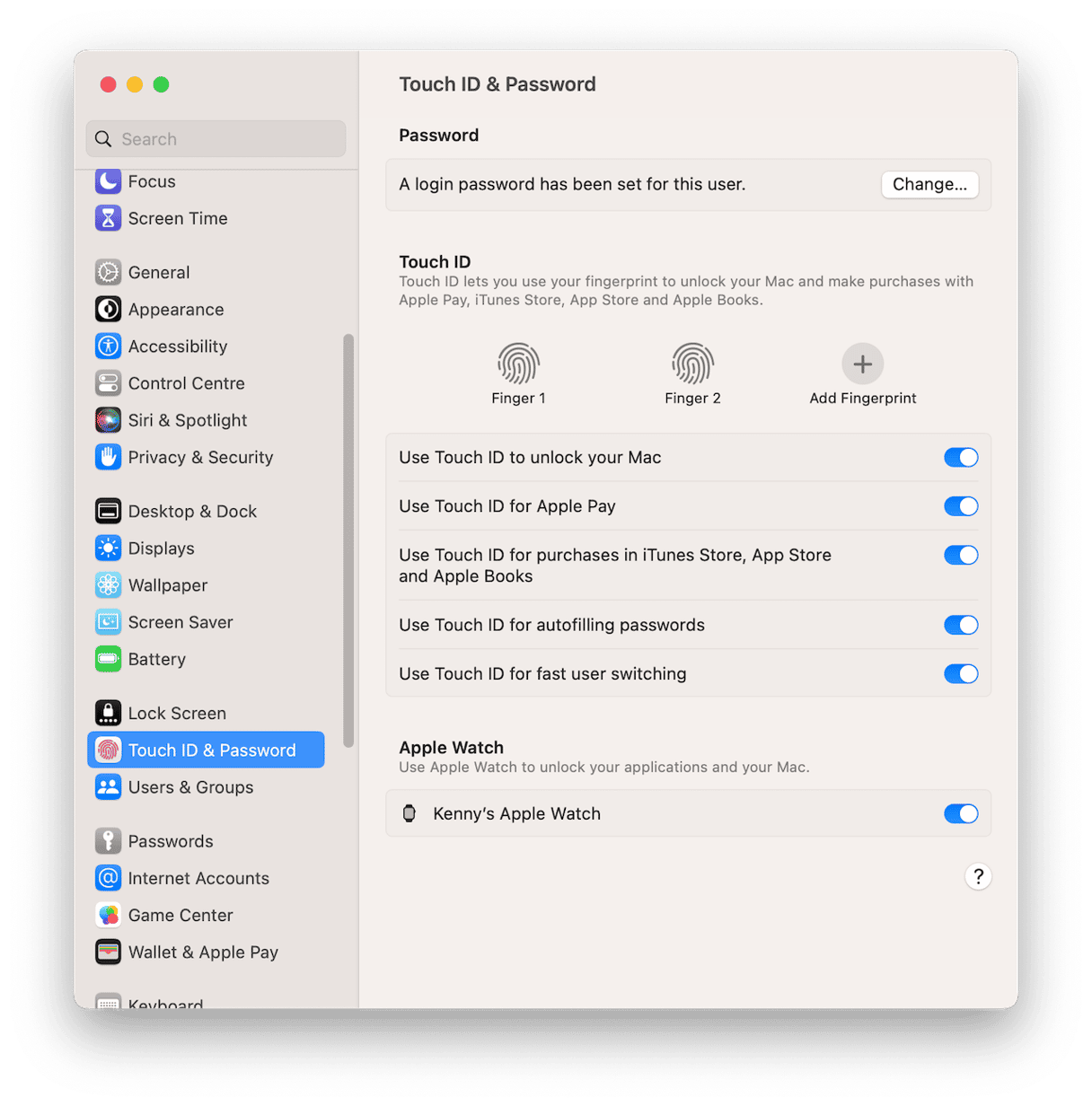Open Wallet & Apple Pay icon
1092x1106 pixels.
(x=108, y=952)
